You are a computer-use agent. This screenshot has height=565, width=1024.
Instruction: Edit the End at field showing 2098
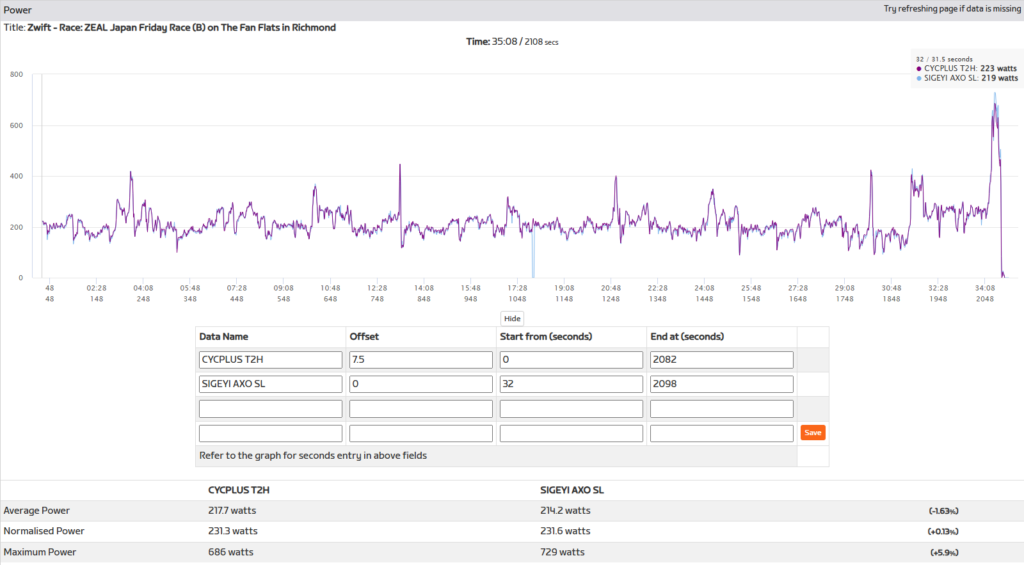[721, 384]
